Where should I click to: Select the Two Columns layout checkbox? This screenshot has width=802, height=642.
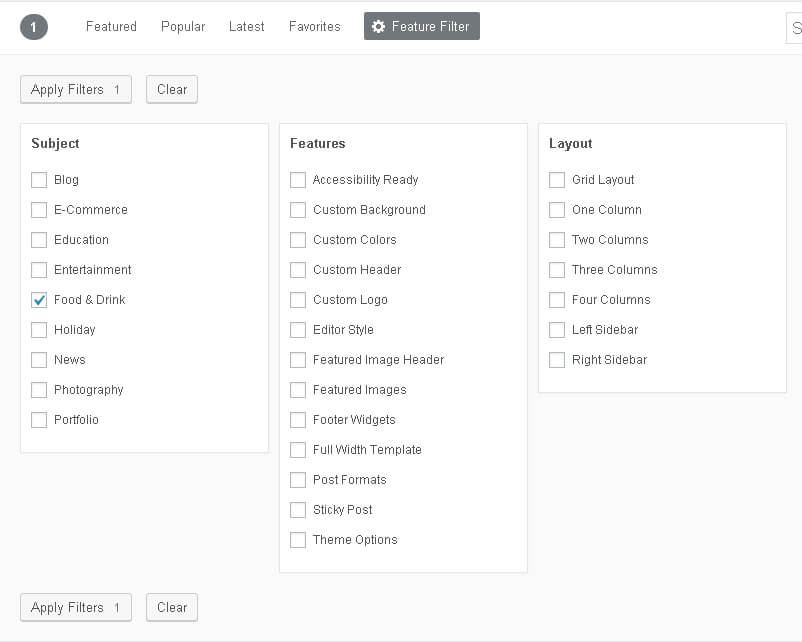click(x=557, y=240)
